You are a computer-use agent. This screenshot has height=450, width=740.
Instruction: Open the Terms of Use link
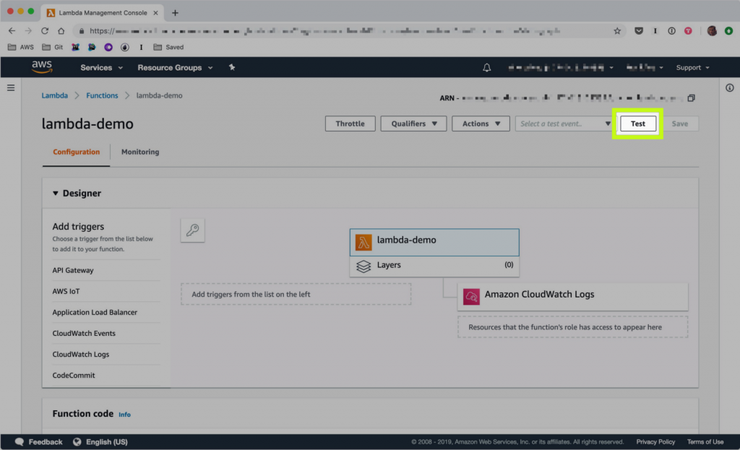[x=705, y=442]
